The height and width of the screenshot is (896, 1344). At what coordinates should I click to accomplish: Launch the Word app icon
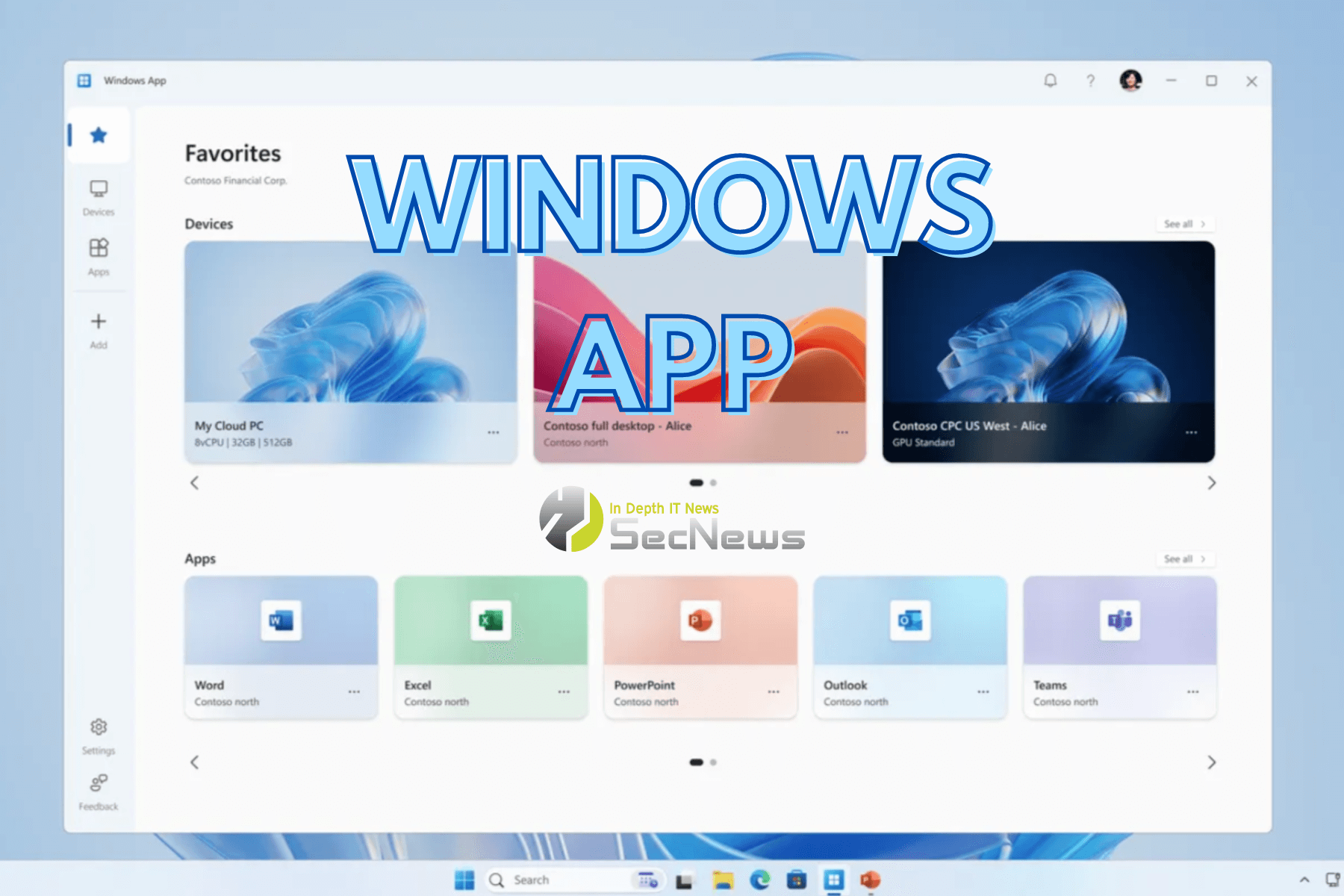pyautogui.click(x=281, y=620)
